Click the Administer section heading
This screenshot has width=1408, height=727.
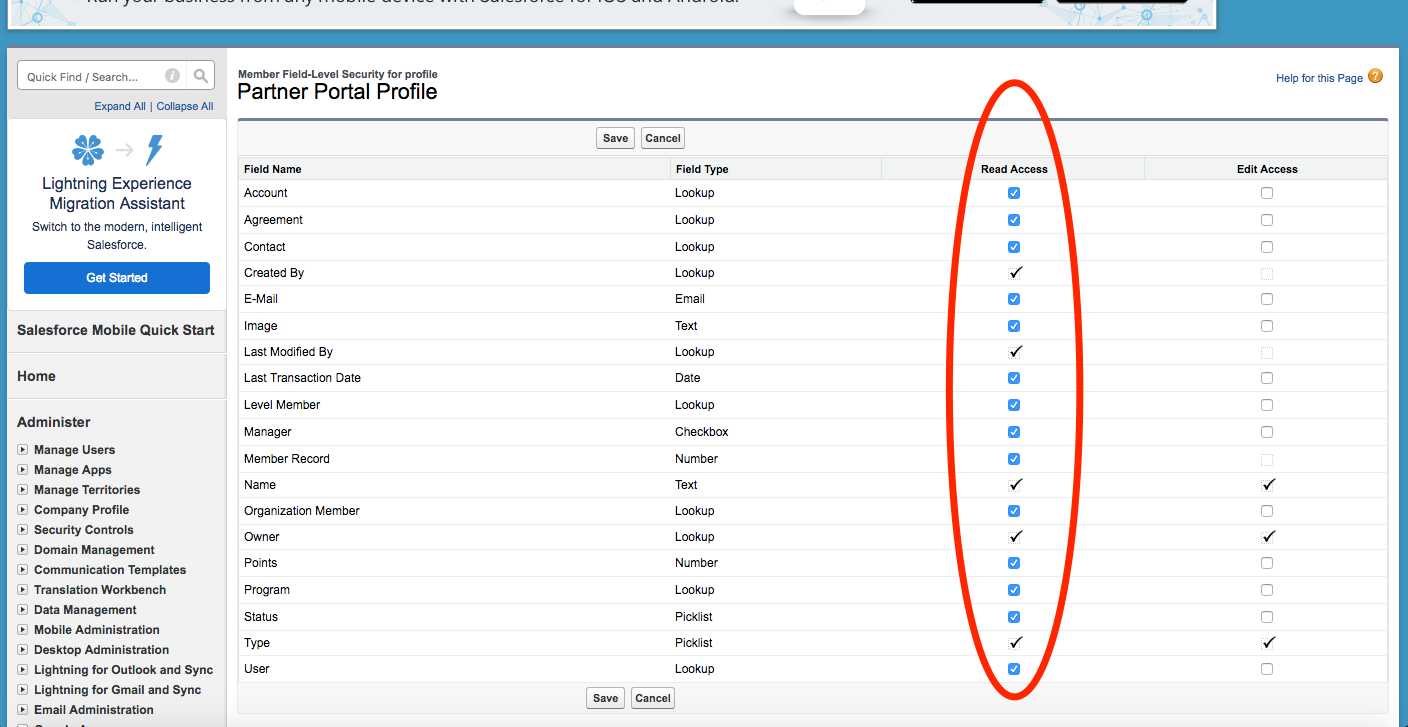click(x=54, y=422)
